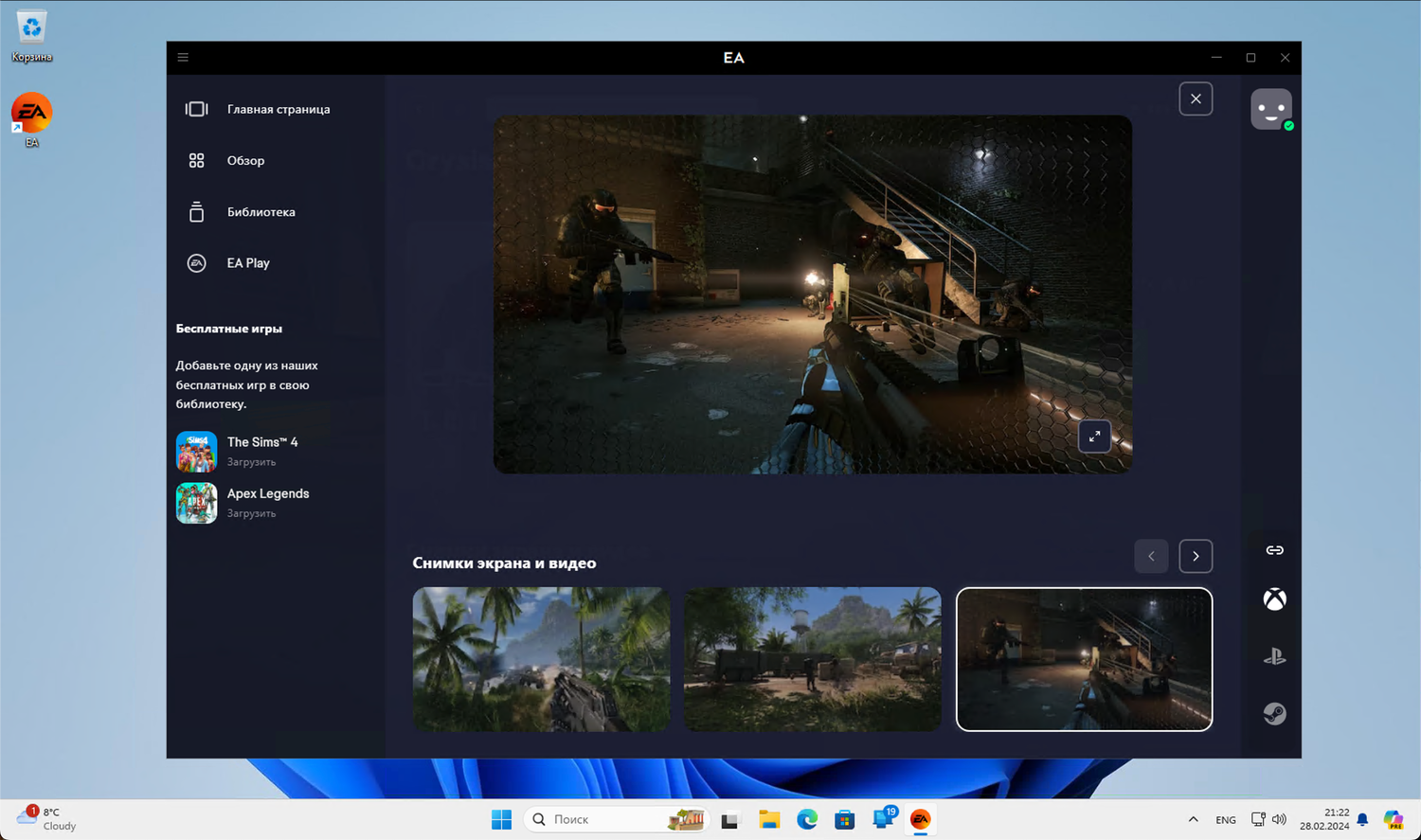
Task: Launch Microsoft Edge from the taskbar
Action: [807, 819]
